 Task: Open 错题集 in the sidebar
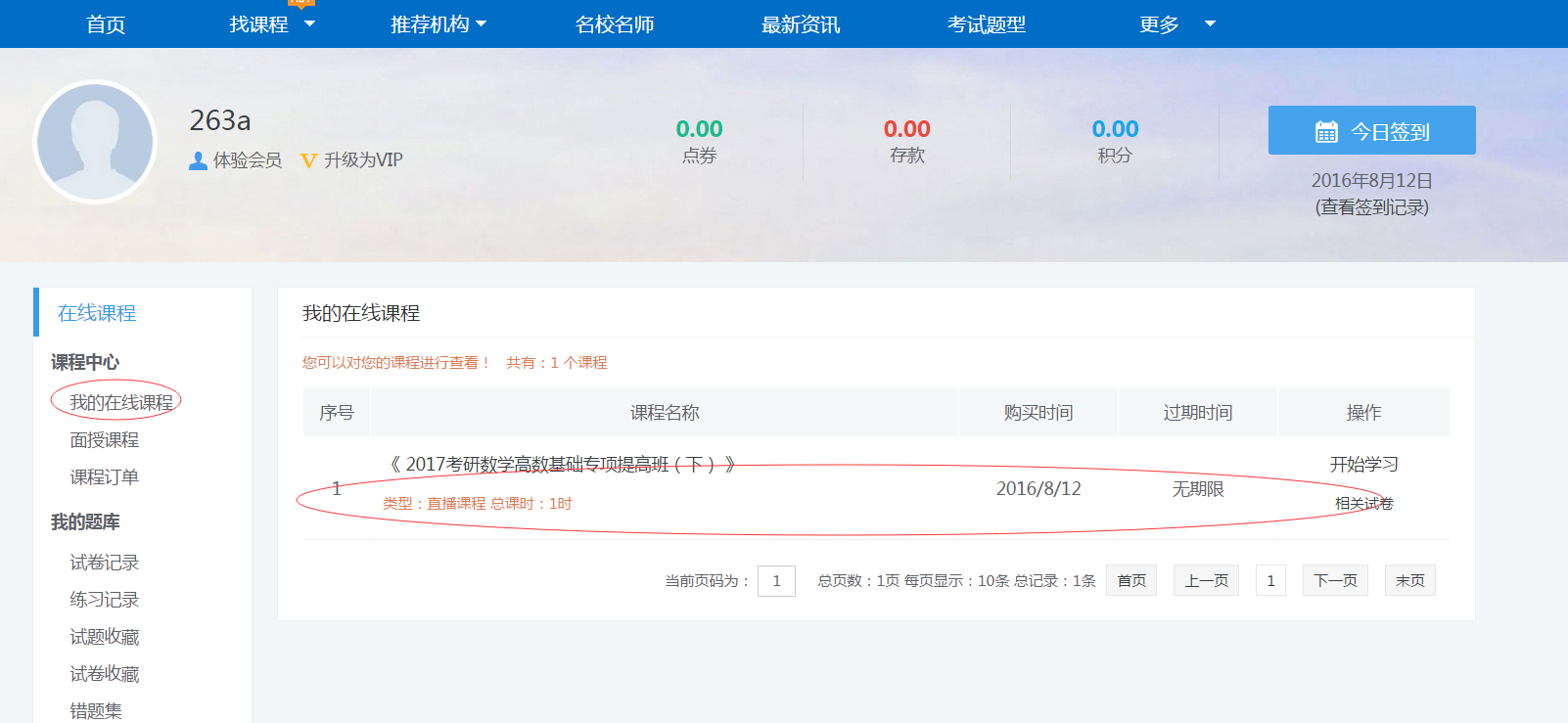[96, 711]
